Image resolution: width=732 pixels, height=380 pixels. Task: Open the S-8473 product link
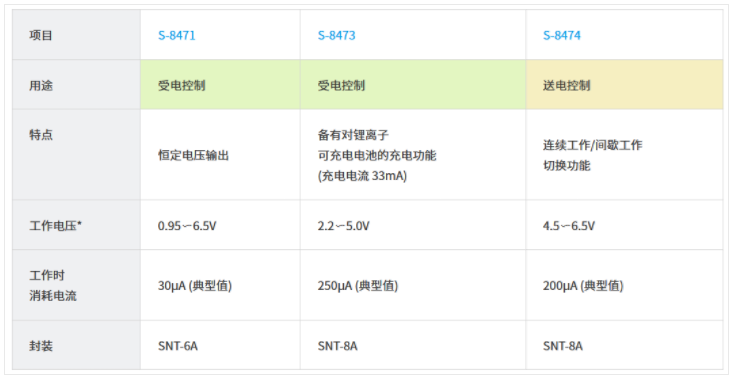336,35
